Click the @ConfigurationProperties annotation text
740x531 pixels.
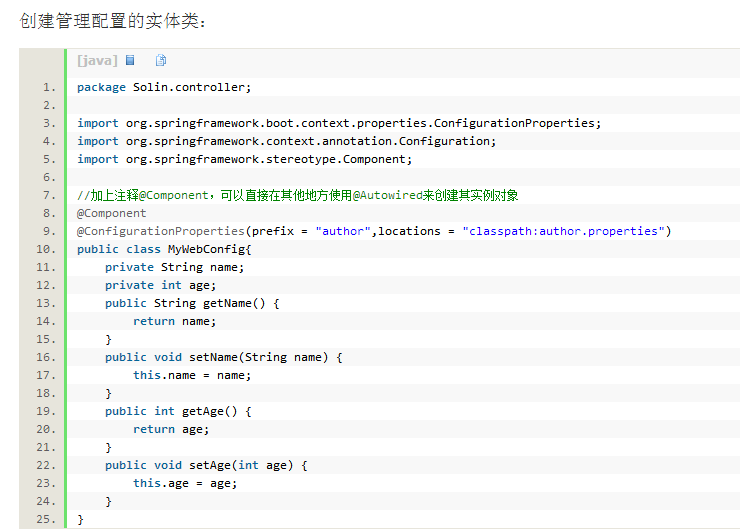pos(160,231)
